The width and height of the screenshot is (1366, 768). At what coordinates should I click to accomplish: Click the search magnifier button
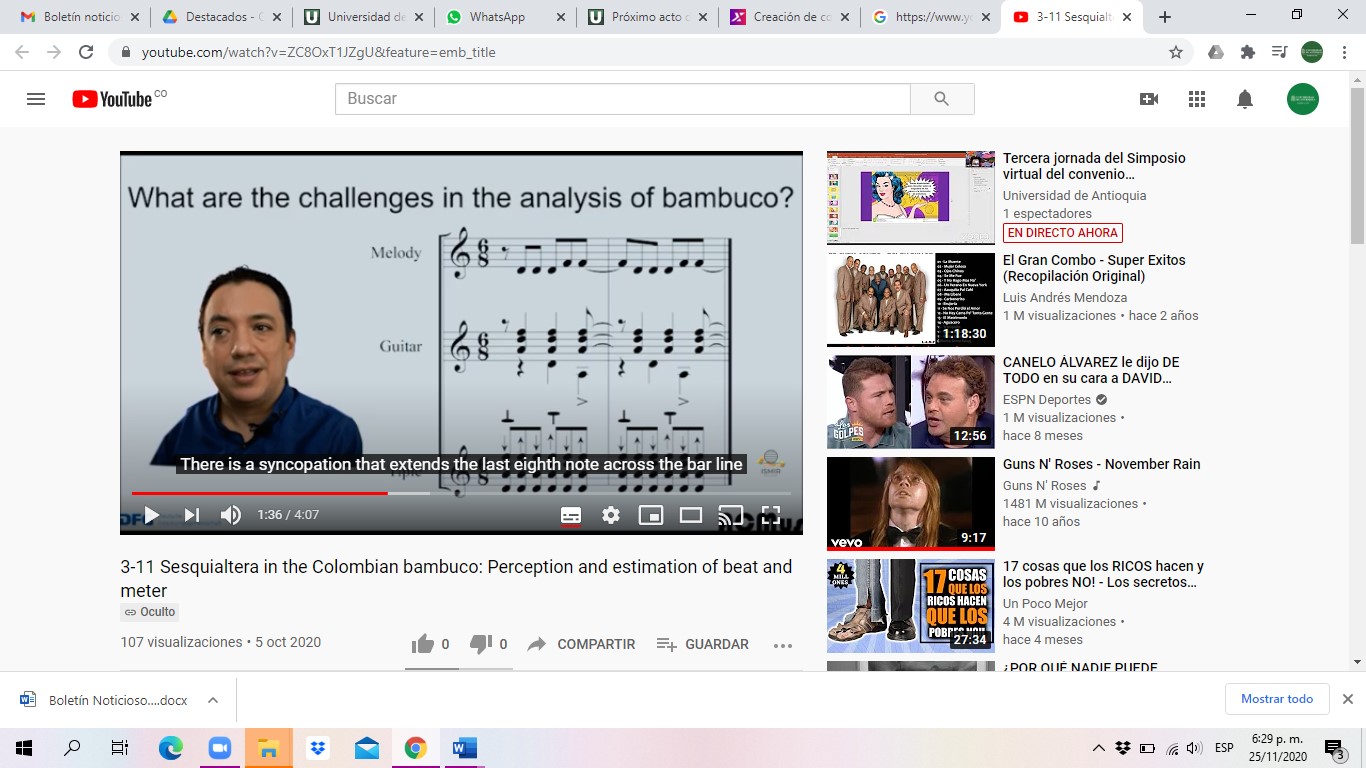tap(942, 99)
